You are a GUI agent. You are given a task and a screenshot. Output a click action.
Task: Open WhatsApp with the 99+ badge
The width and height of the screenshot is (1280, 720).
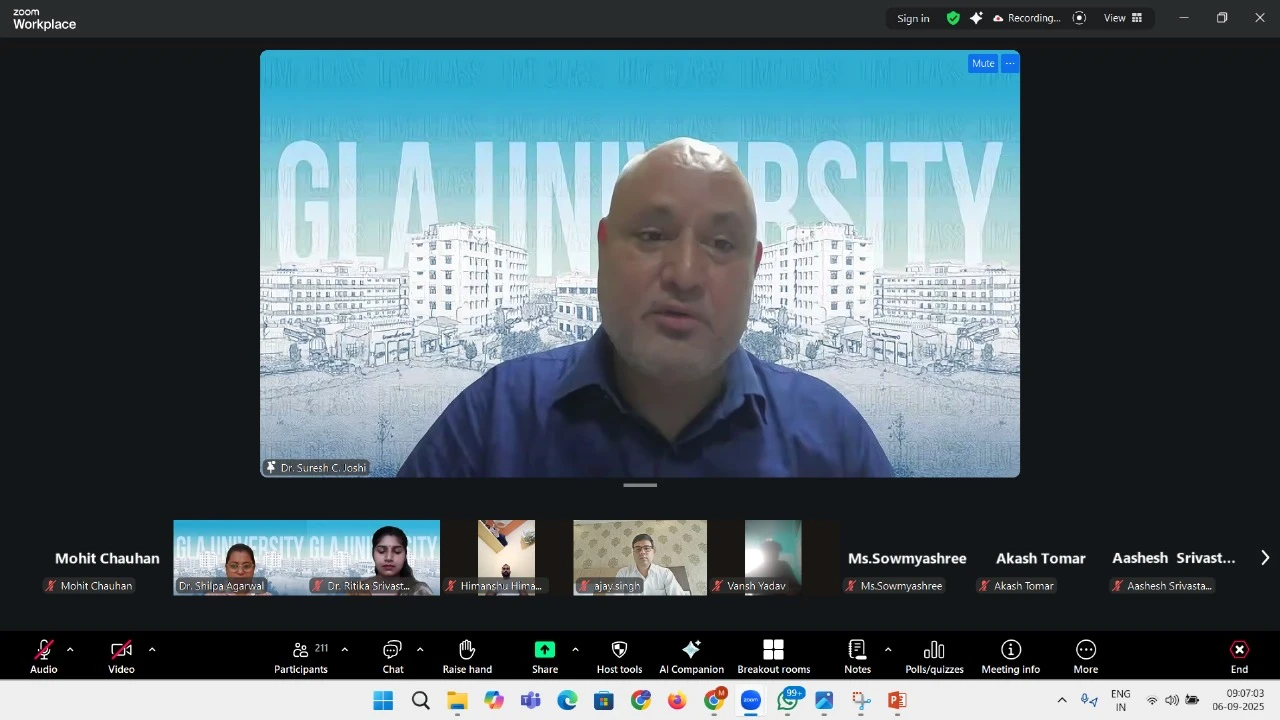click(x=789, y=700)
